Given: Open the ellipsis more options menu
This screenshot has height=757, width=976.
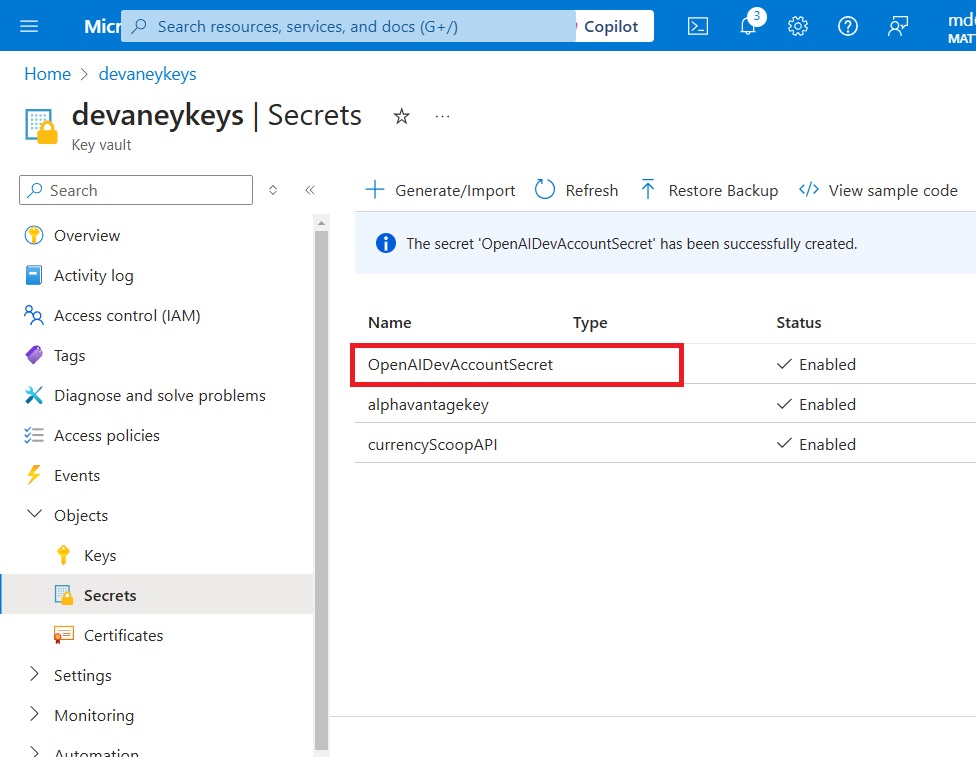Looking at the screenshot, I should click(x=443, y=116).
